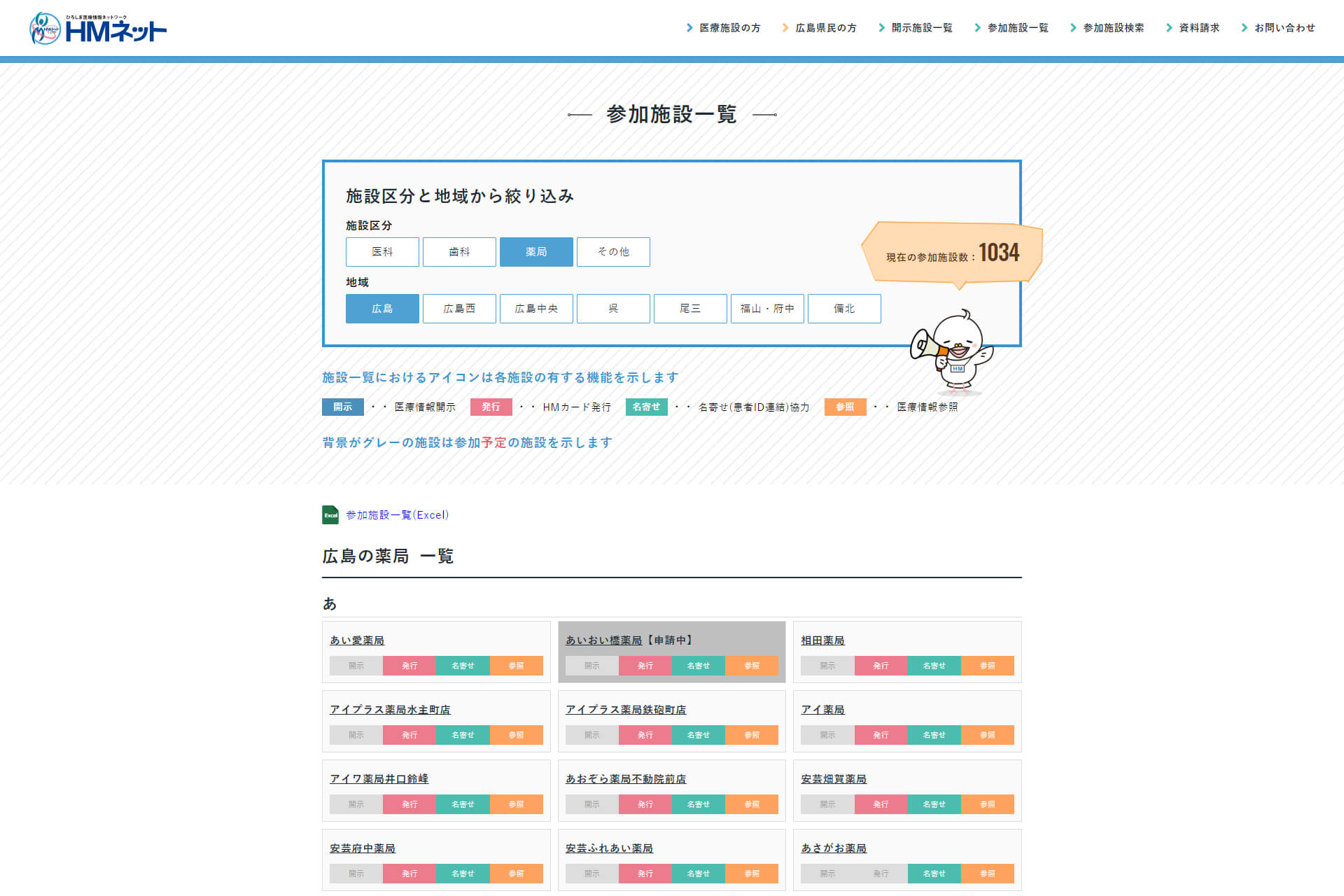Screen dimensions: 1344x896
Task: Click the 広島中央 region filter tab
Action: 534,308
